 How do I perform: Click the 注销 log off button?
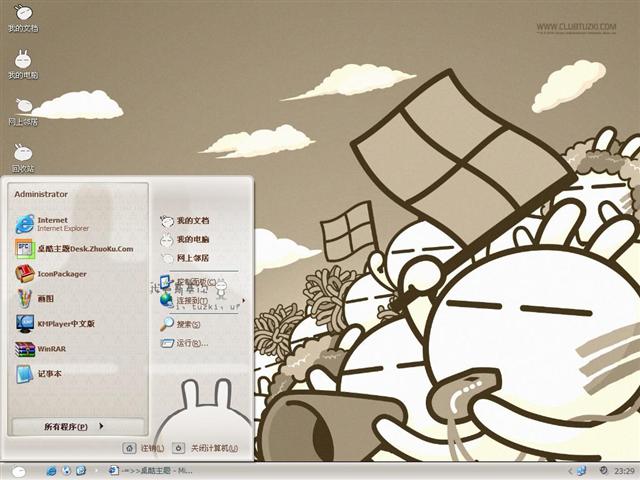[x=143, y=448]
